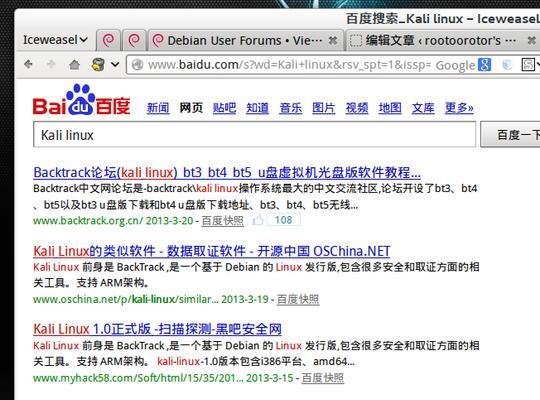This screenshot has height=400, width=540.
Task: Open the Backtrack论坛(kali linux) result
Action: click(x=227, y=172)
